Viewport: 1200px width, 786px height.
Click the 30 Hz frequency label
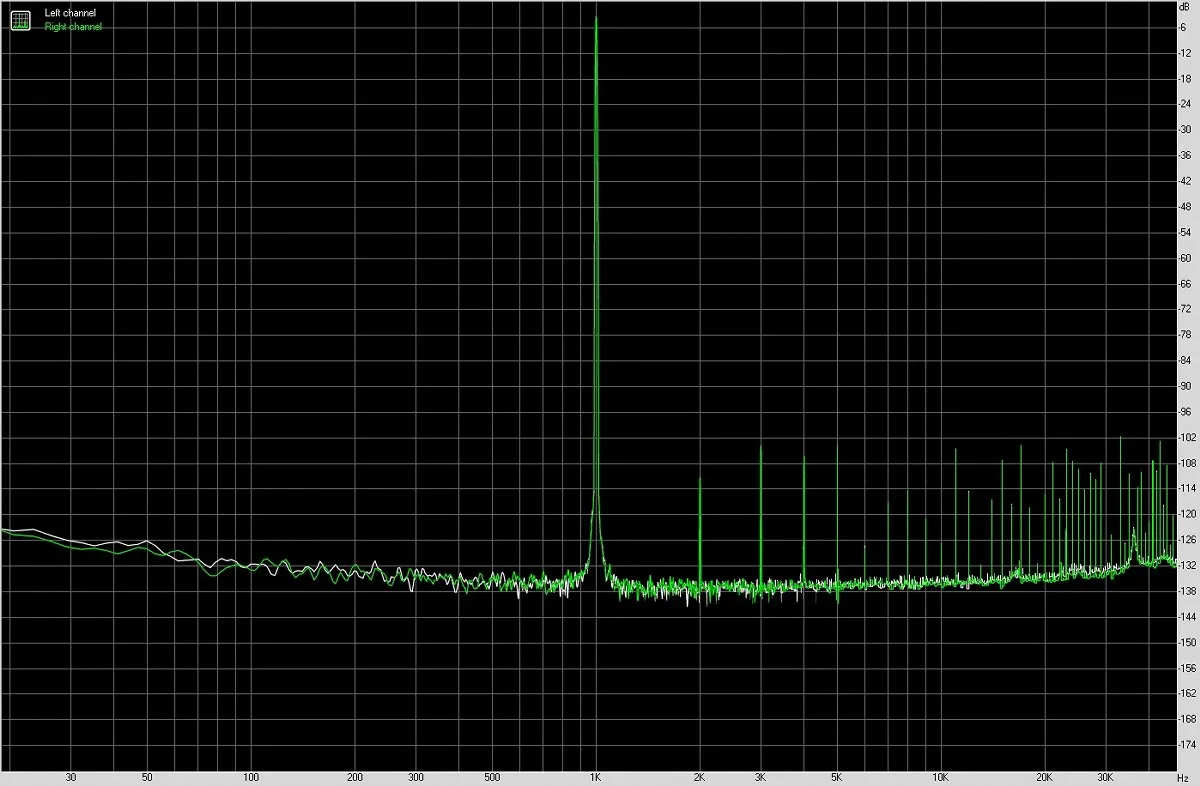(71, 776)
